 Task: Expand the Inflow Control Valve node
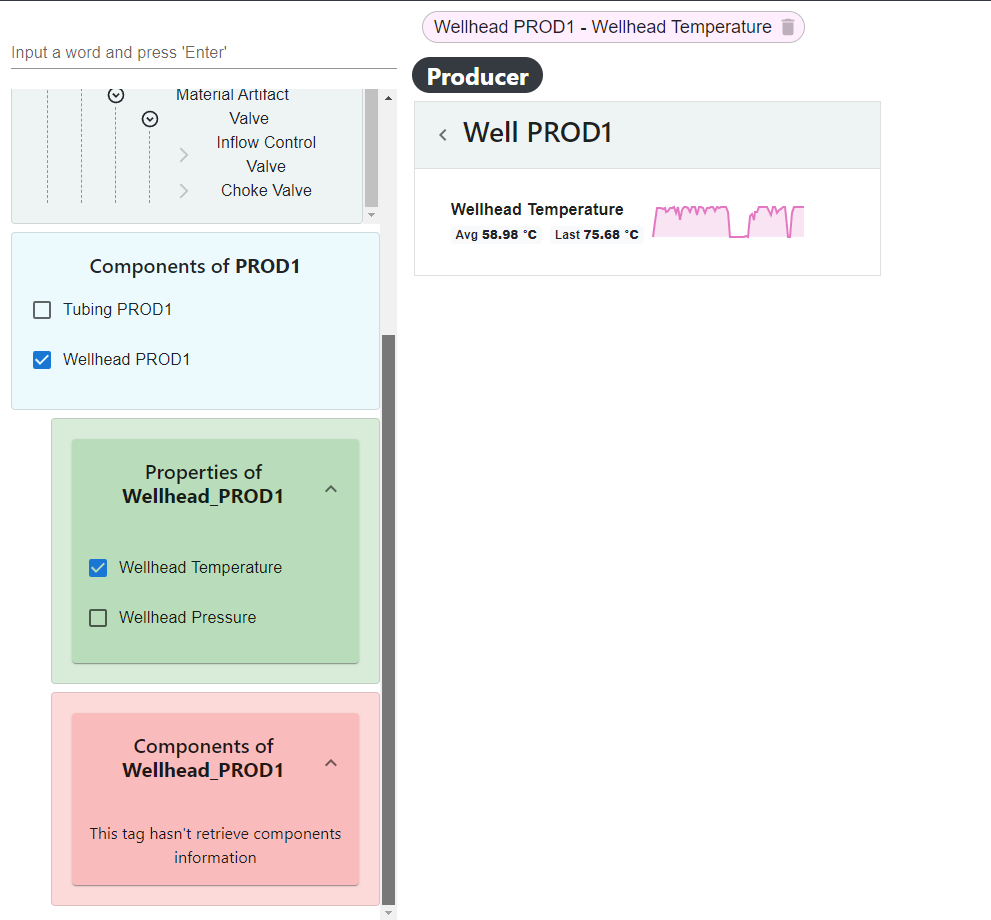(184, 155)
